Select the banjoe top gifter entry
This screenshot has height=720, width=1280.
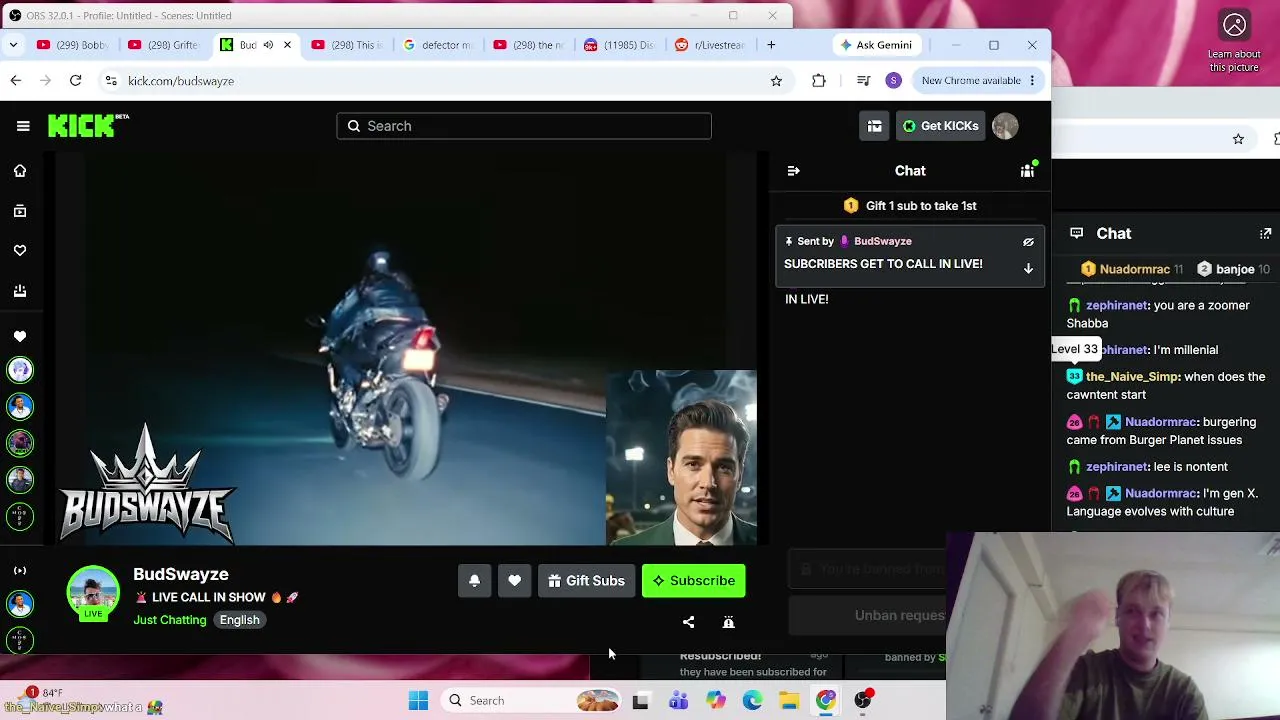pos(1234,269)
